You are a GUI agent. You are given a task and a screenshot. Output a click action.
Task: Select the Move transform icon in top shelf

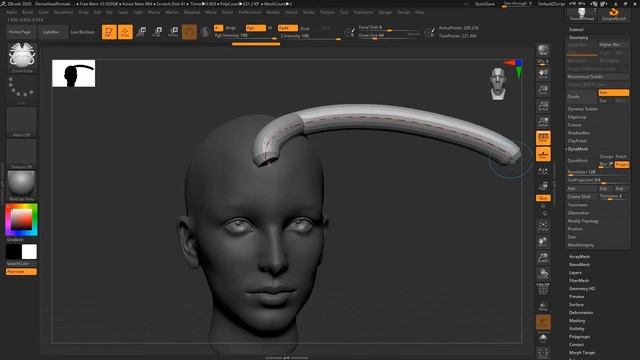click(x=141, y=32)
